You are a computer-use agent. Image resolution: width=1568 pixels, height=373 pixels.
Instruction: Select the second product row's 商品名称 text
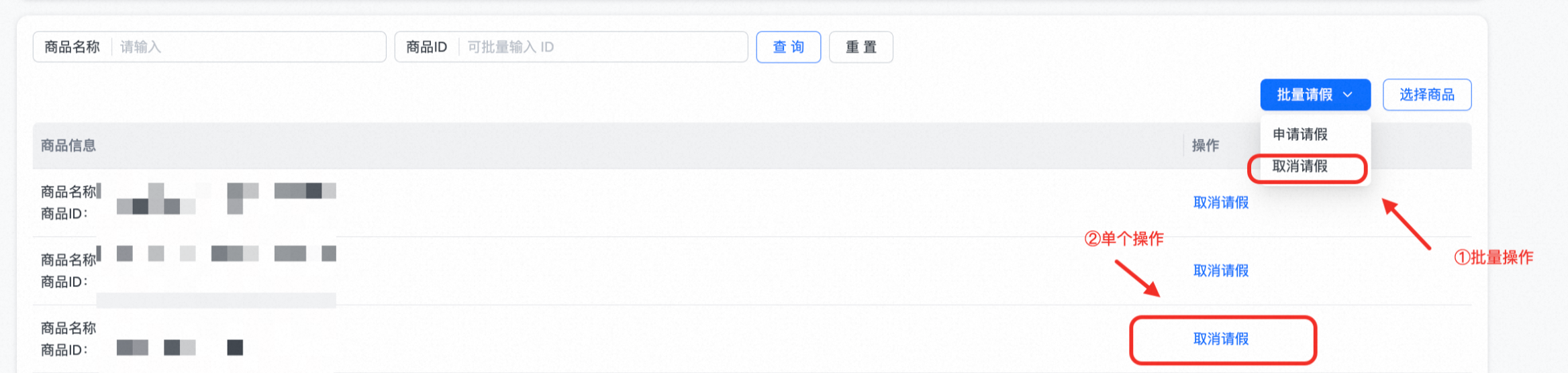point(68,260)
